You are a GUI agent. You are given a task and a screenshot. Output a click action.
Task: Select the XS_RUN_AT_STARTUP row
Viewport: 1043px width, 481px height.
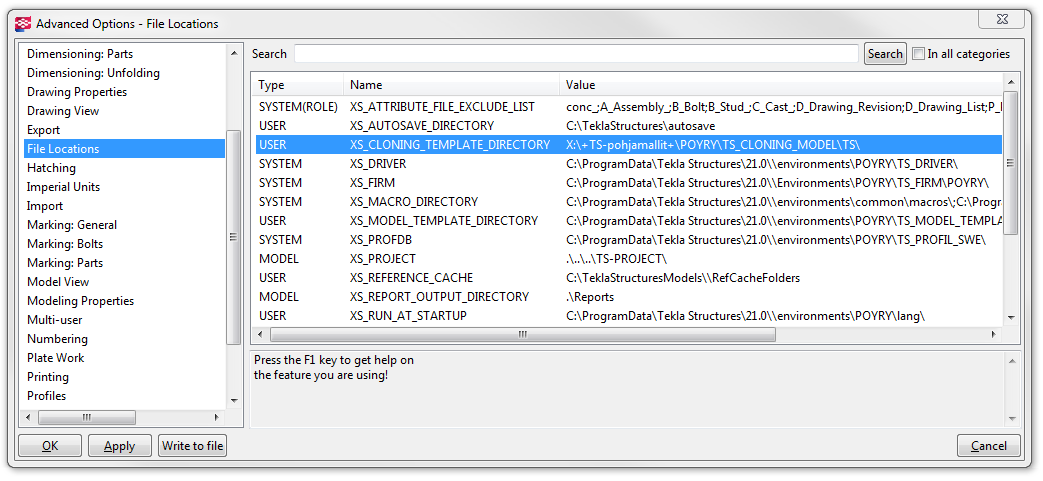point(627,315)
